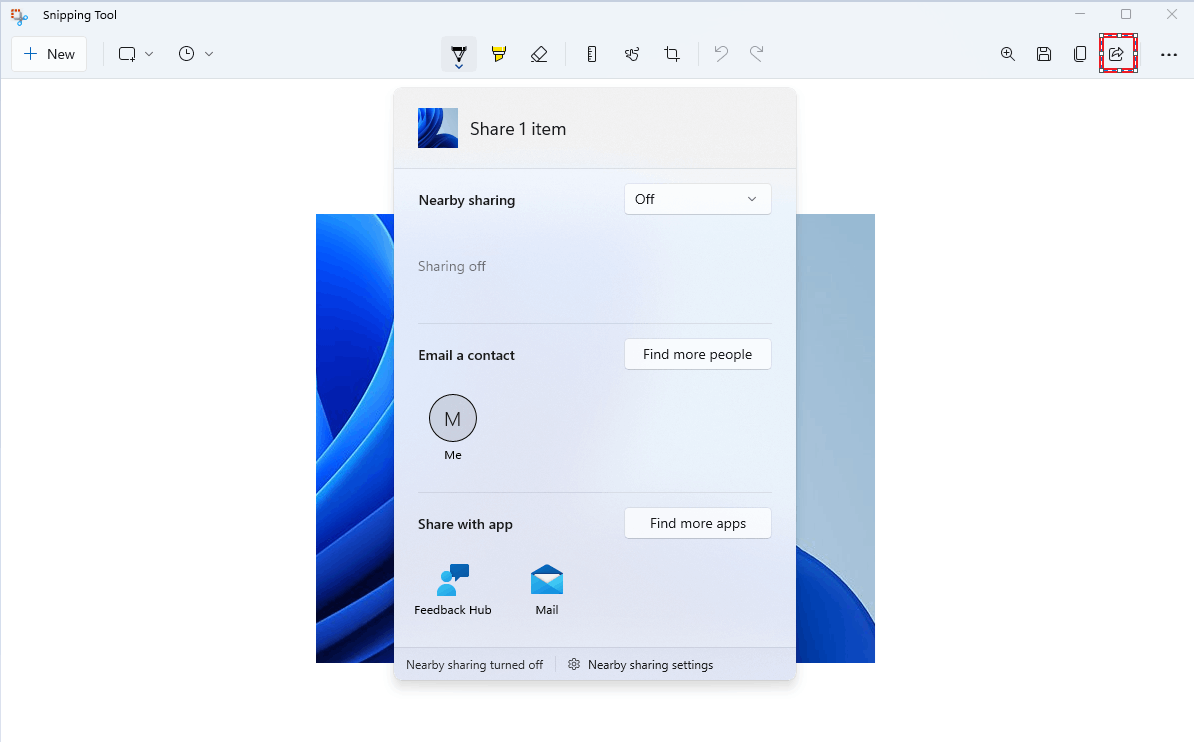Click the Undo arrow
1194x742 pixels.
click(720, 53)
